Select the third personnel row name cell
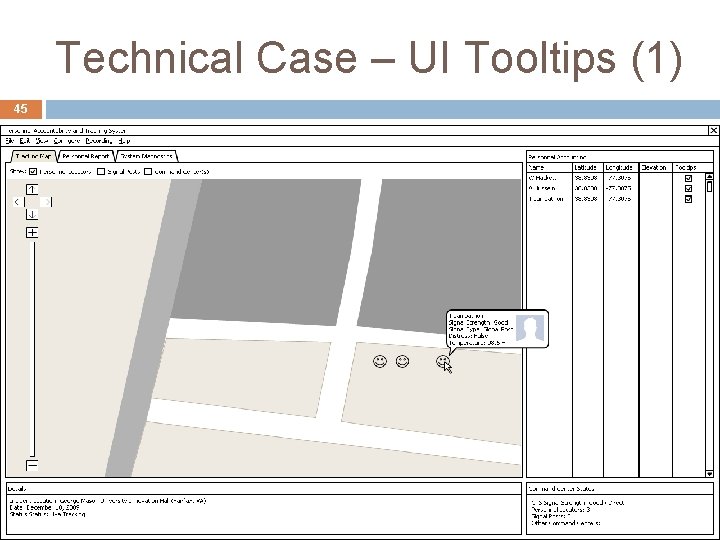 [549, 199]
